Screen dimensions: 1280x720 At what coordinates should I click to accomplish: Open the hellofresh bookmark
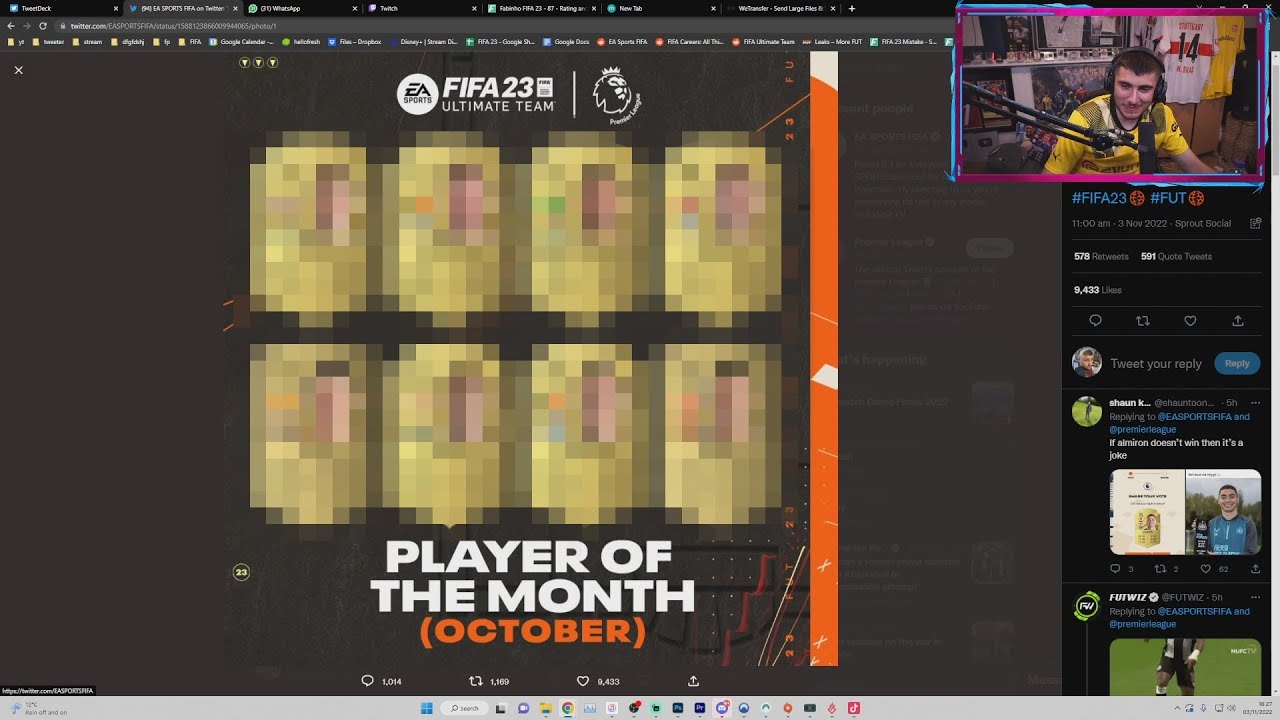(301, 42)
